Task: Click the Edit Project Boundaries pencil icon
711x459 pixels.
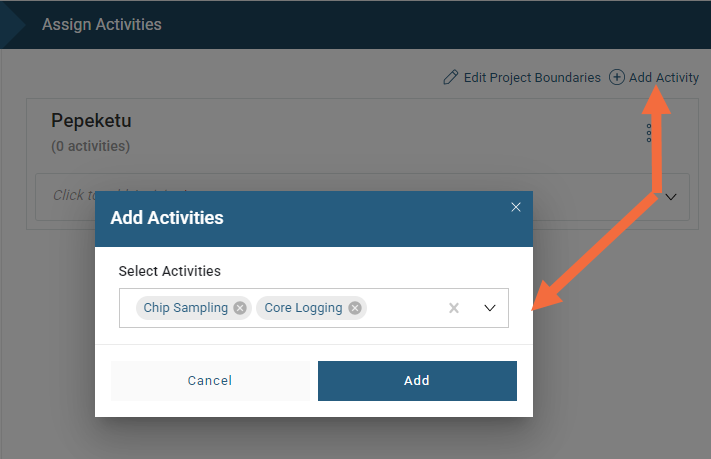Action: (450, 77)
